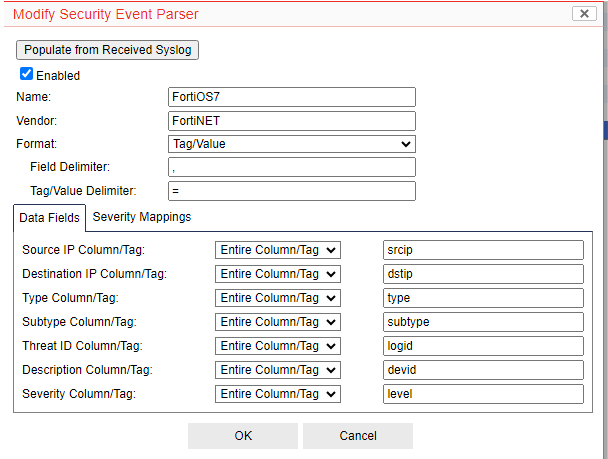Open the Type Column/Tag dropdown

tap(278, 298)
